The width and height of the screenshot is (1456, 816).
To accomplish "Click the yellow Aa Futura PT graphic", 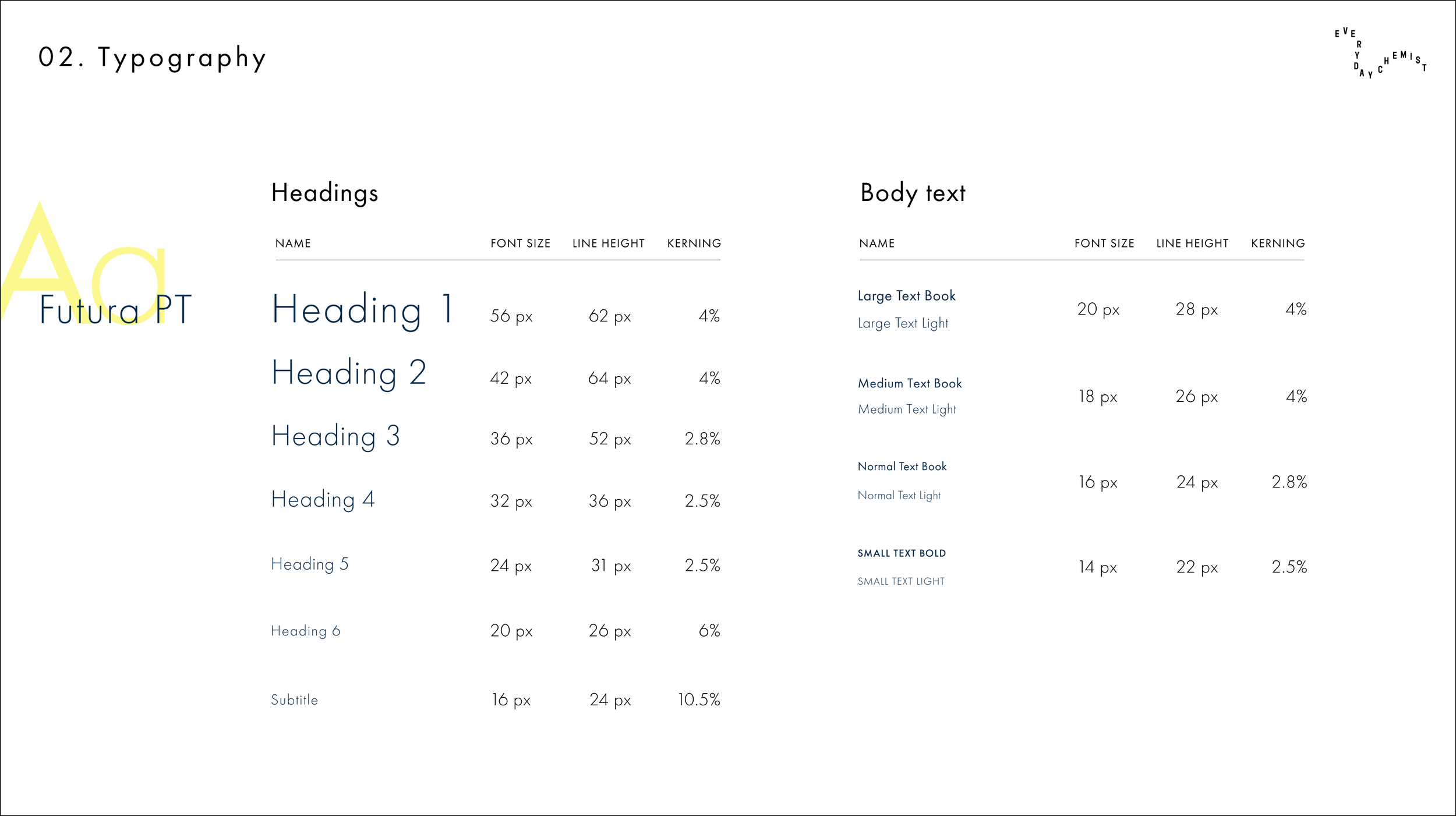I will pos(96,265).
